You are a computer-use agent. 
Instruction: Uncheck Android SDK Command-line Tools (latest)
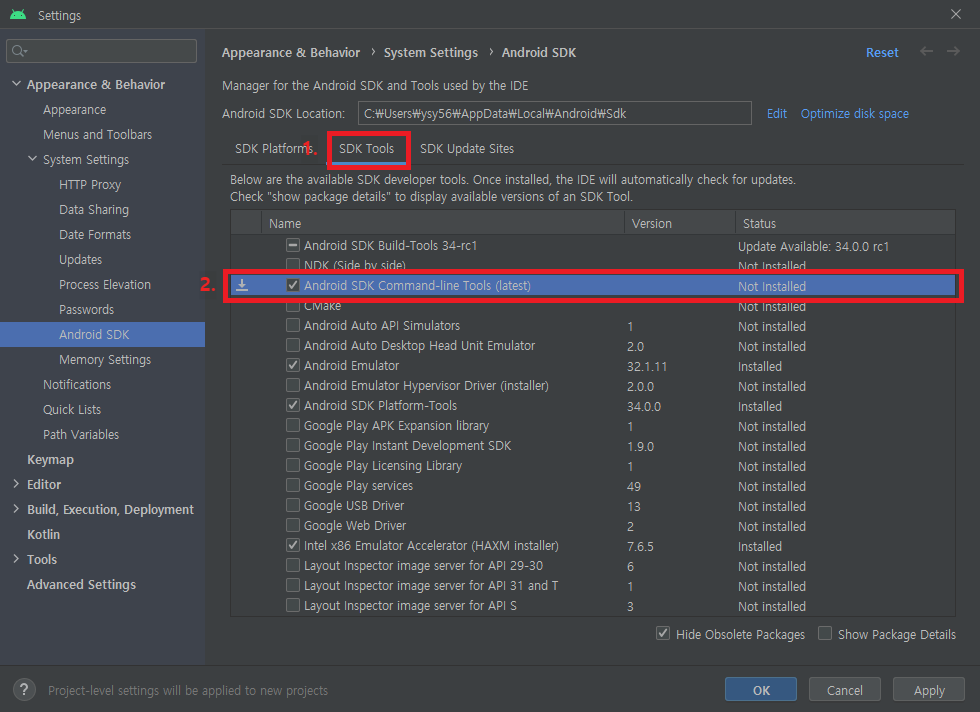click(292, 285)
